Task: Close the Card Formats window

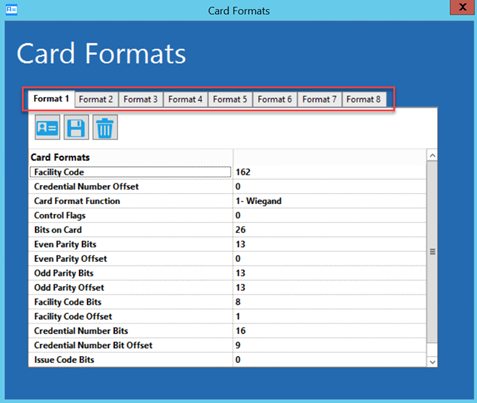Action: pos(462,7)
